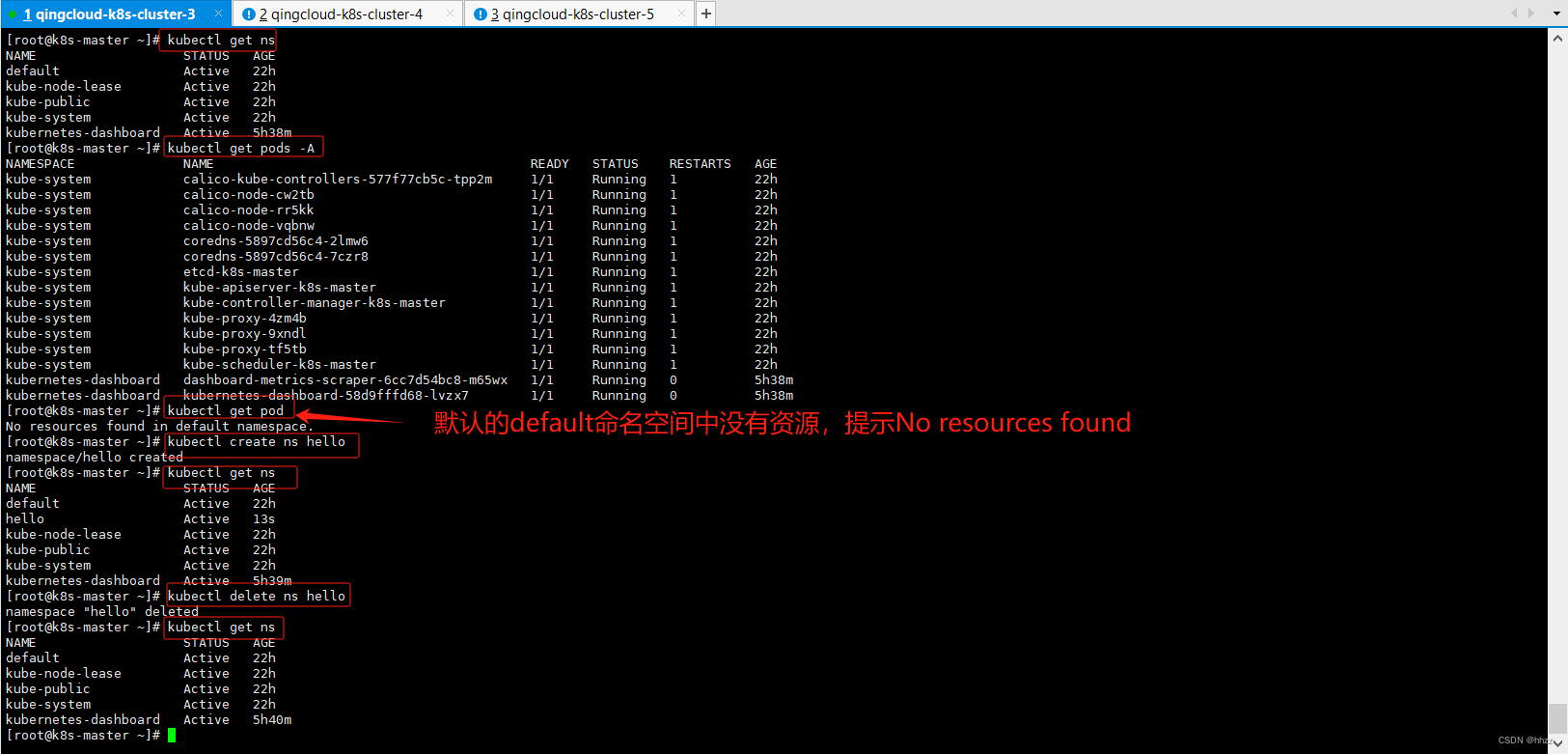Click the NAMESPACE column header
The image size is (1568, 754).
[41, 163]
